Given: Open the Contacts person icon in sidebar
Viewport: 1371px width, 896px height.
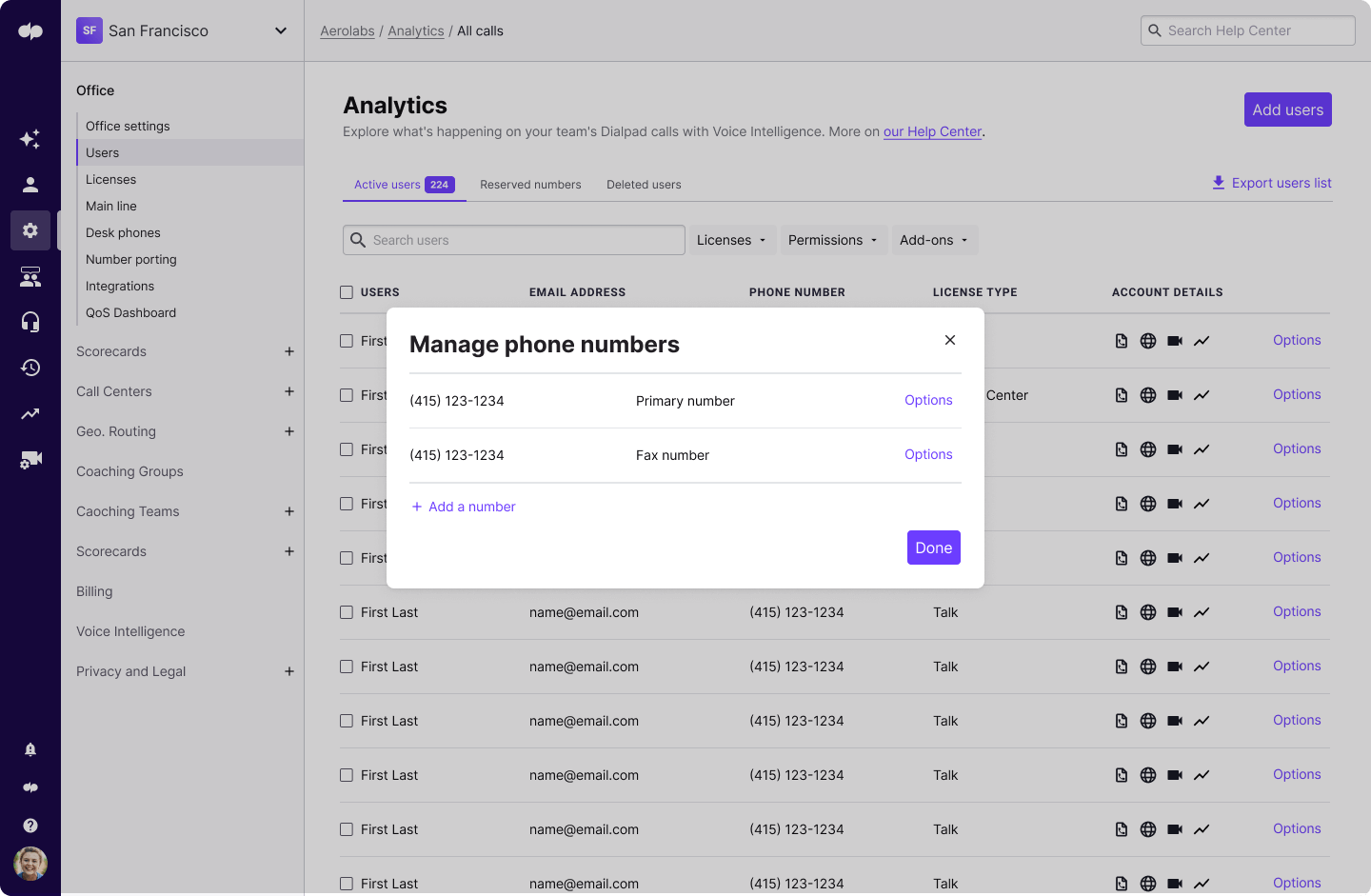Looking at the screenshot, I should click(x=30, y=185).
